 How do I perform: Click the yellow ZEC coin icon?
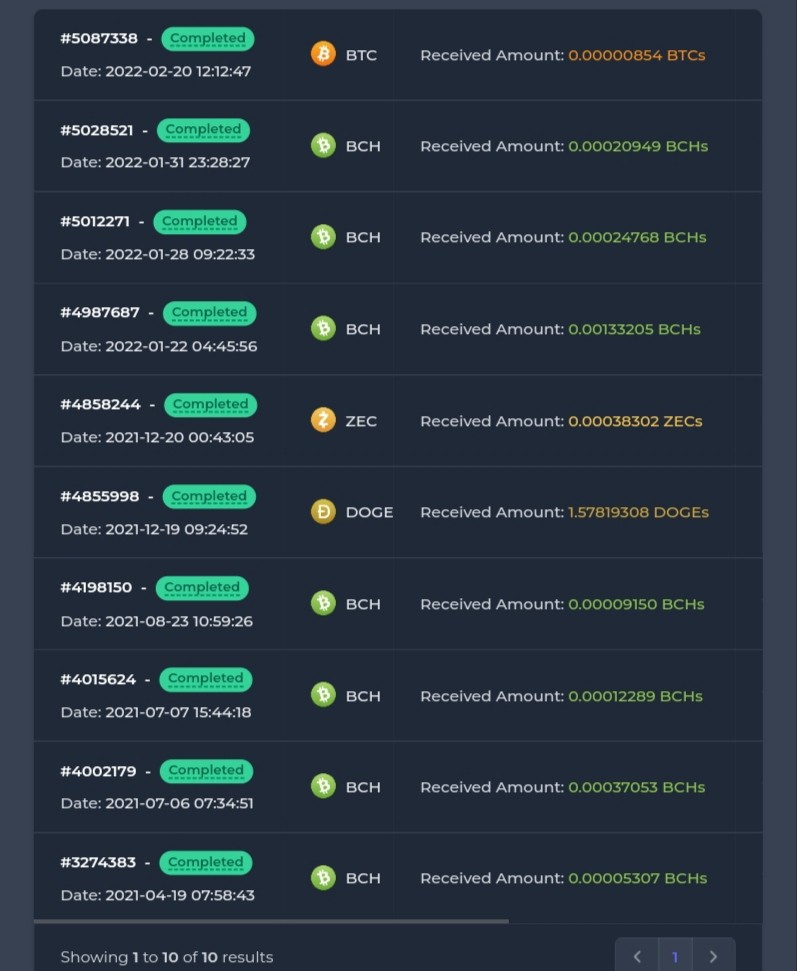point(323,420)
